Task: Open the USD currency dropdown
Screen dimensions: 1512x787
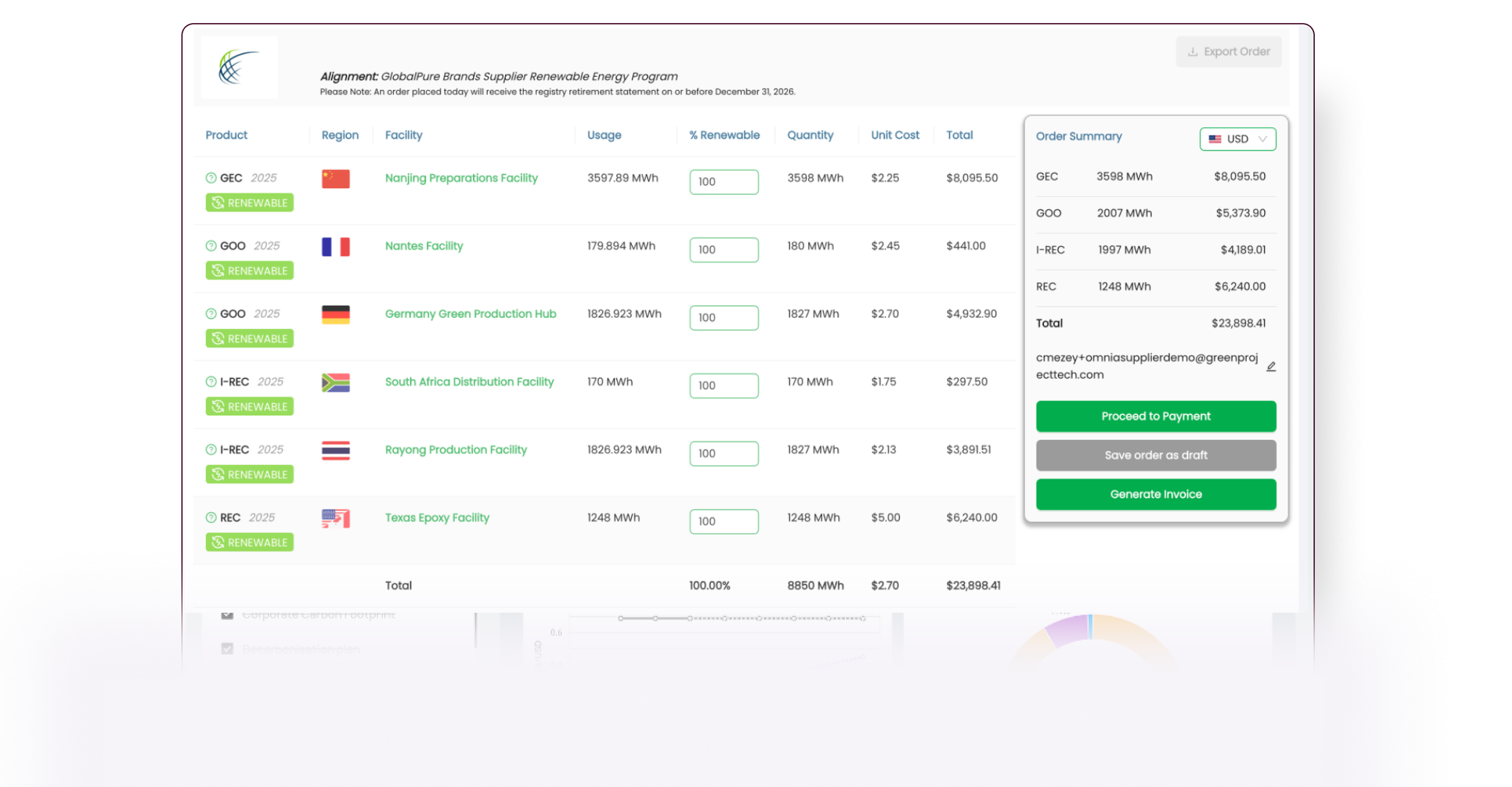Action: click(x=1237, y=139)
